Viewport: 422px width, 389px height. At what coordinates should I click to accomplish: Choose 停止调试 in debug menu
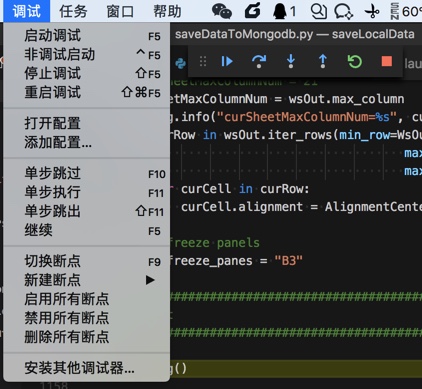coord(87,73)
